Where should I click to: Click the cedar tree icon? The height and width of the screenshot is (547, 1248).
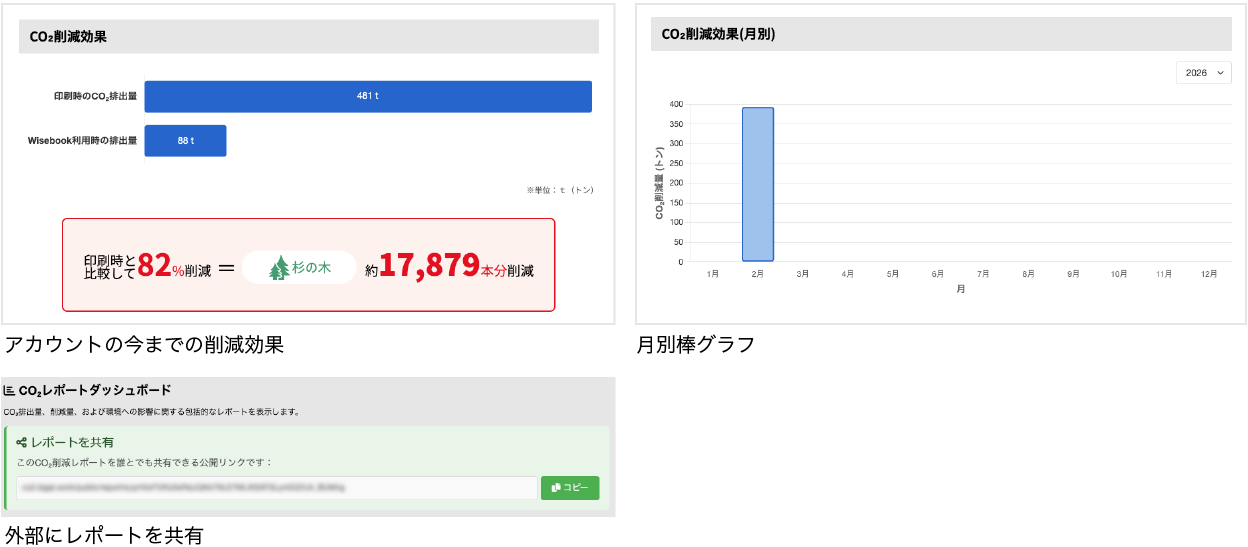click(x=279, y=268)
